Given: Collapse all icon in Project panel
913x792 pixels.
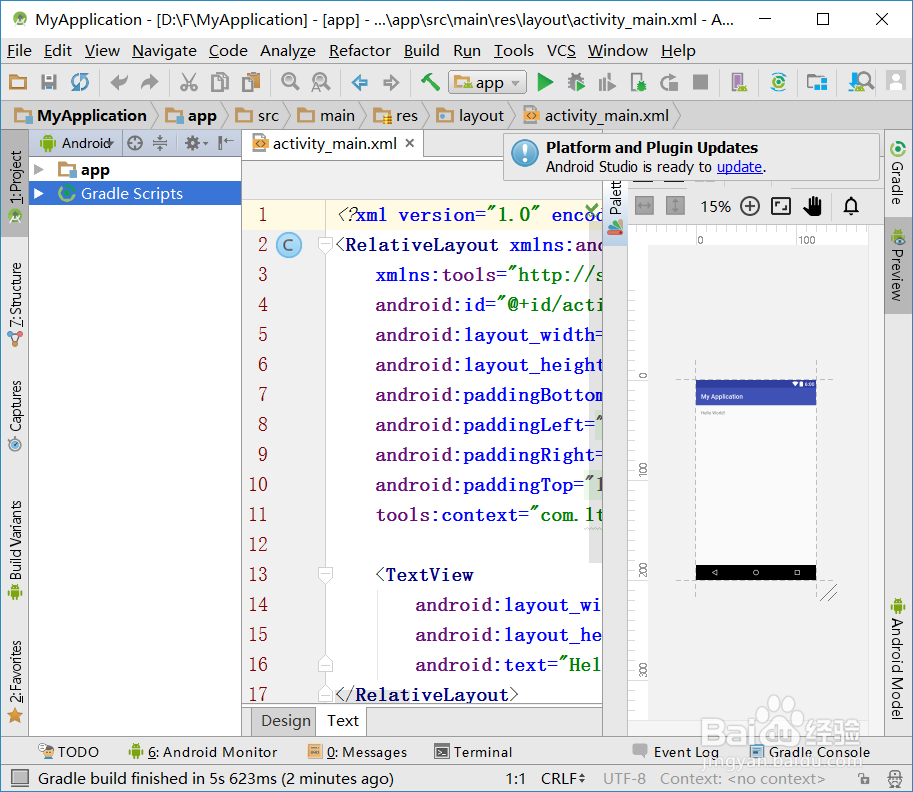Looking at the screenshot, I should [160, 143].
